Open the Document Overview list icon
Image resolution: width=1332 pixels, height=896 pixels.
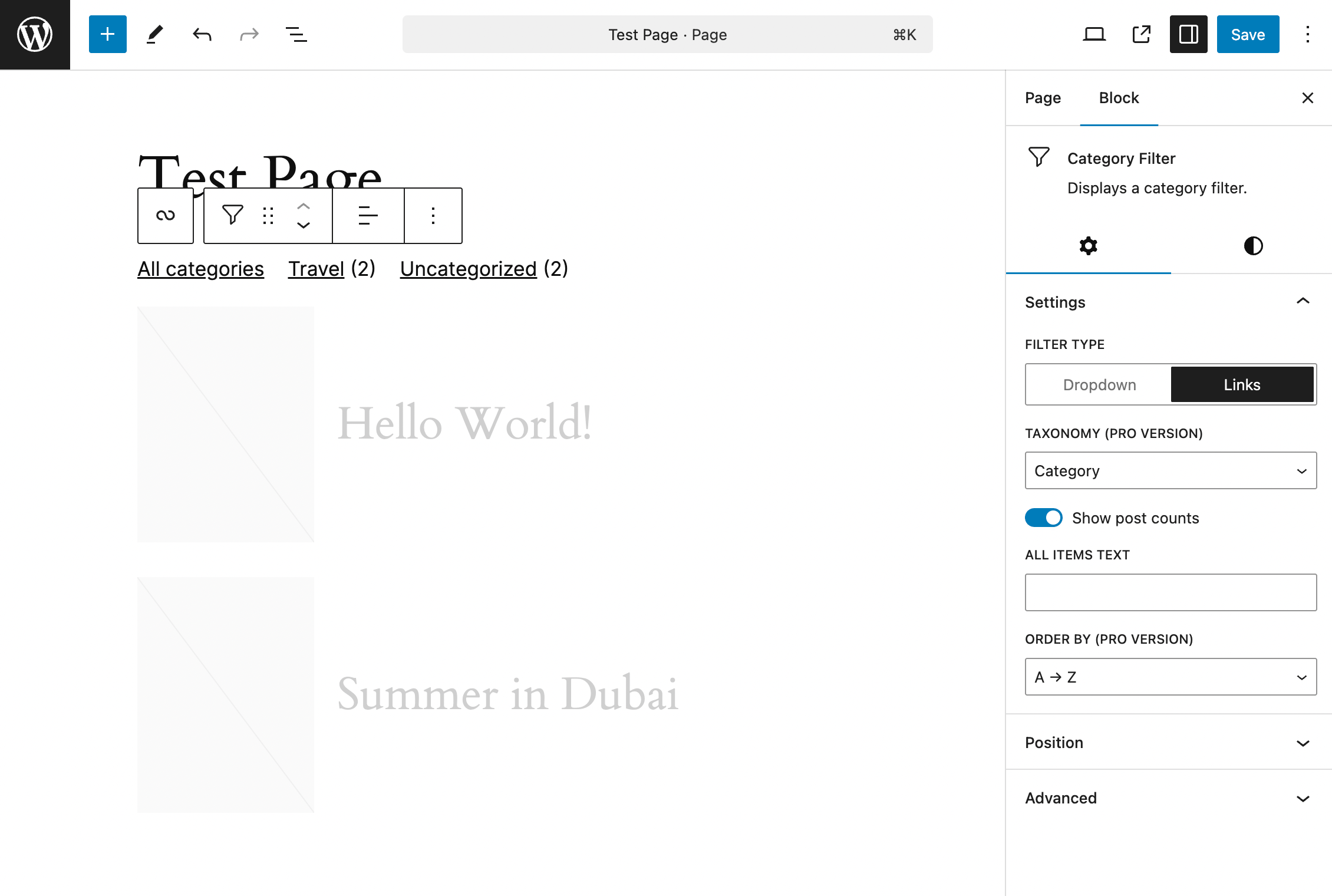tap(296, 35)
